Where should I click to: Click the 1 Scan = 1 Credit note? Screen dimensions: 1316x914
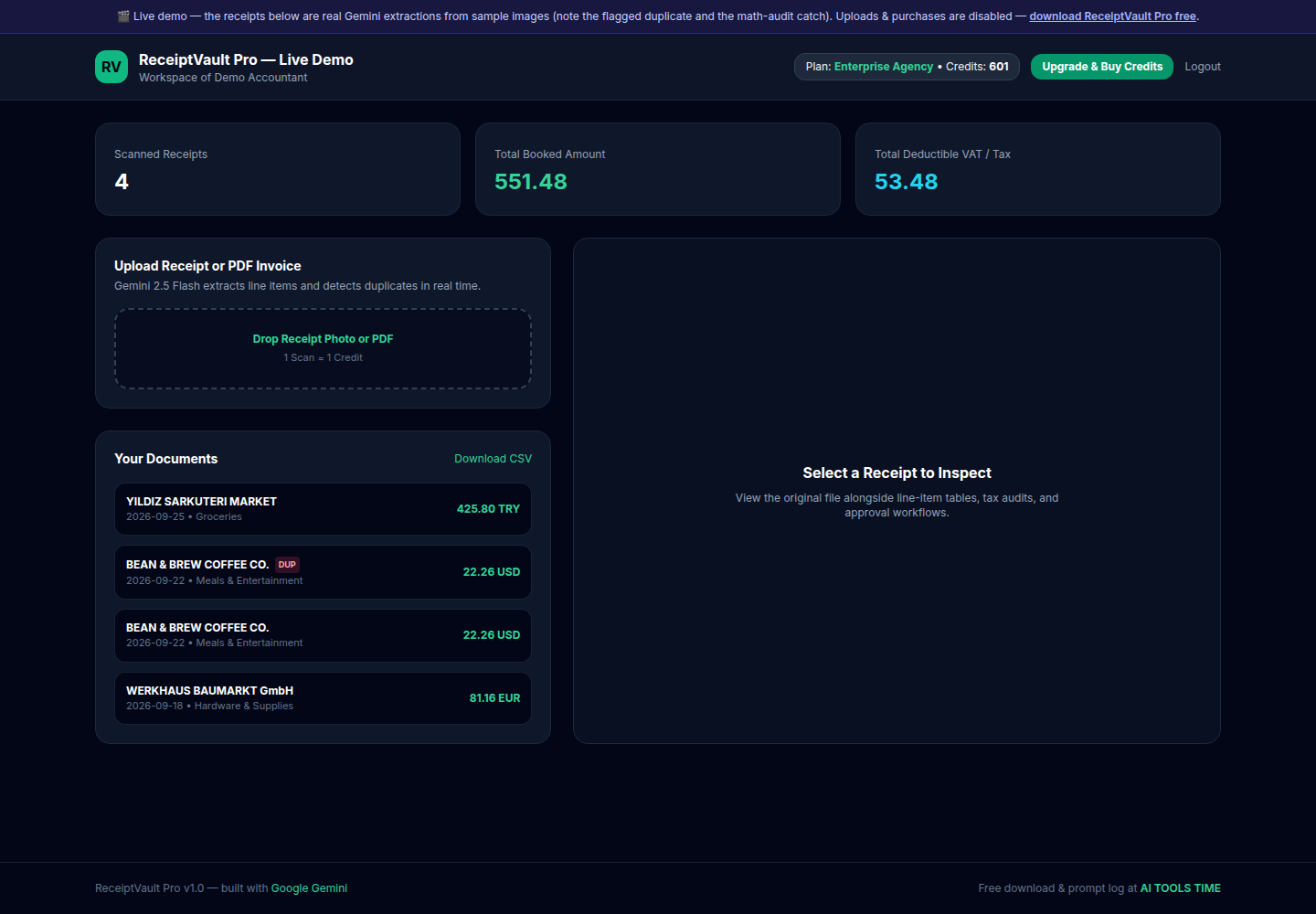323,358
